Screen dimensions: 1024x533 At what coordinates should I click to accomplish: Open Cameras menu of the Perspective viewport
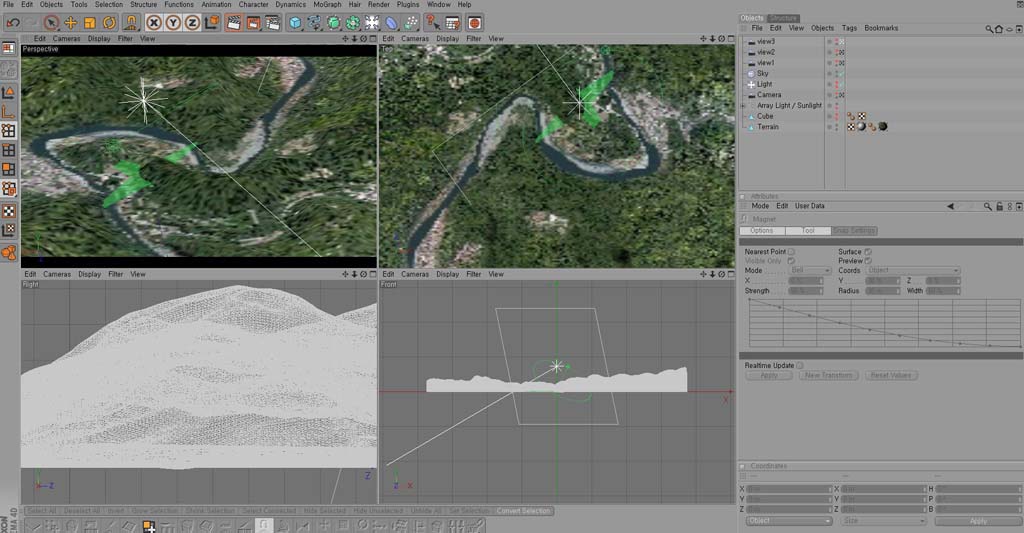[66, 39]
